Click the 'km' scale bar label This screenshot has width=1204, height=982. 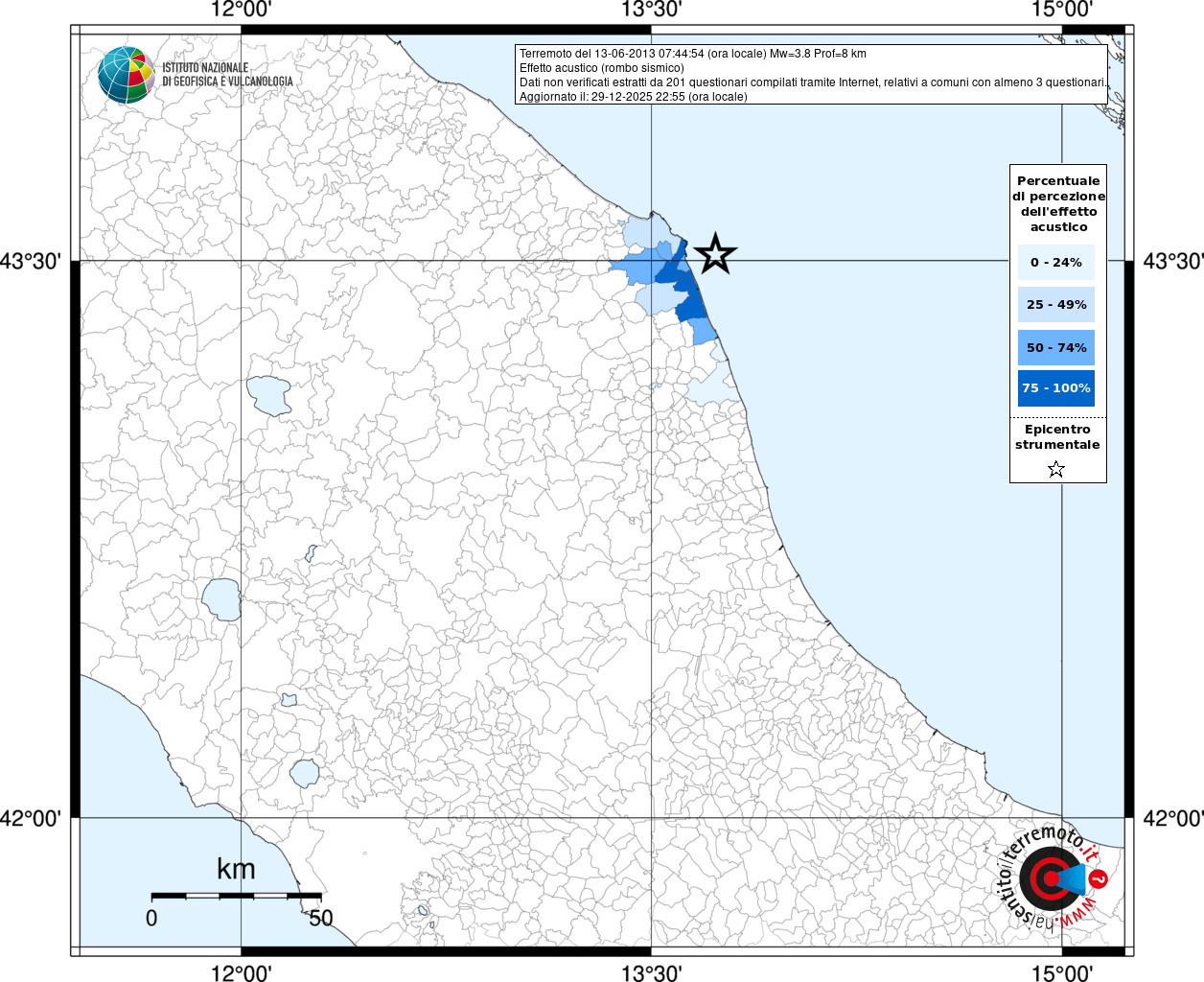(236, 869)
